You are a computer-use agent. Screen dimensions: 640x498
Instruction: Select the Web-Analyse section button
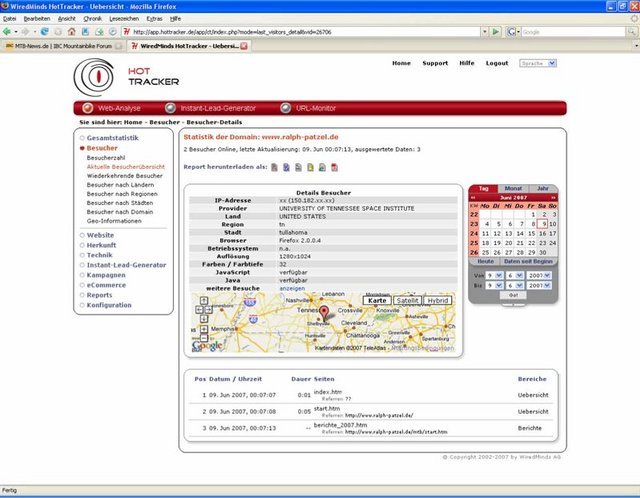coord(111,108)
